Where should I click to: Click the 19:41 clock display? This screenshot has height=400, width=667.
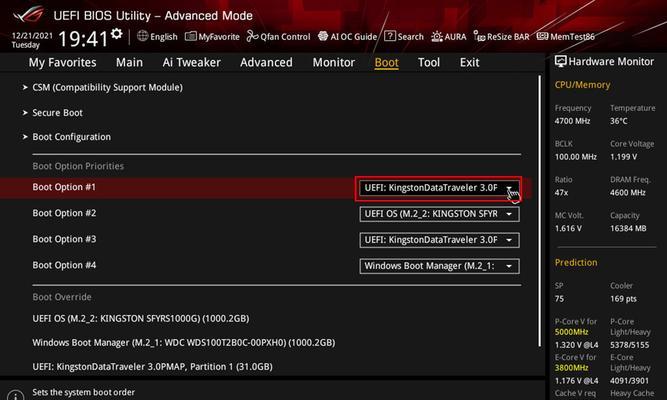[x=83, y=39]
